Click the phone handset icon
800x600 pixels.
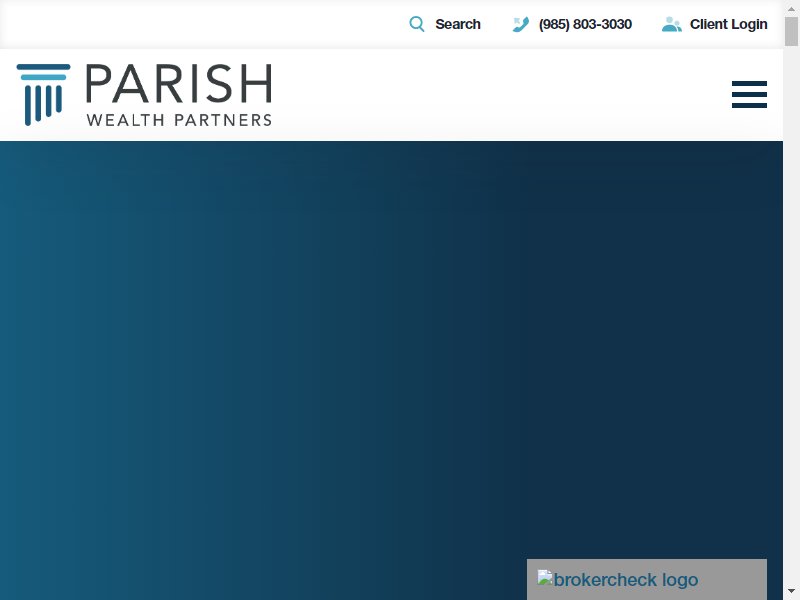[x=520, y=24]
